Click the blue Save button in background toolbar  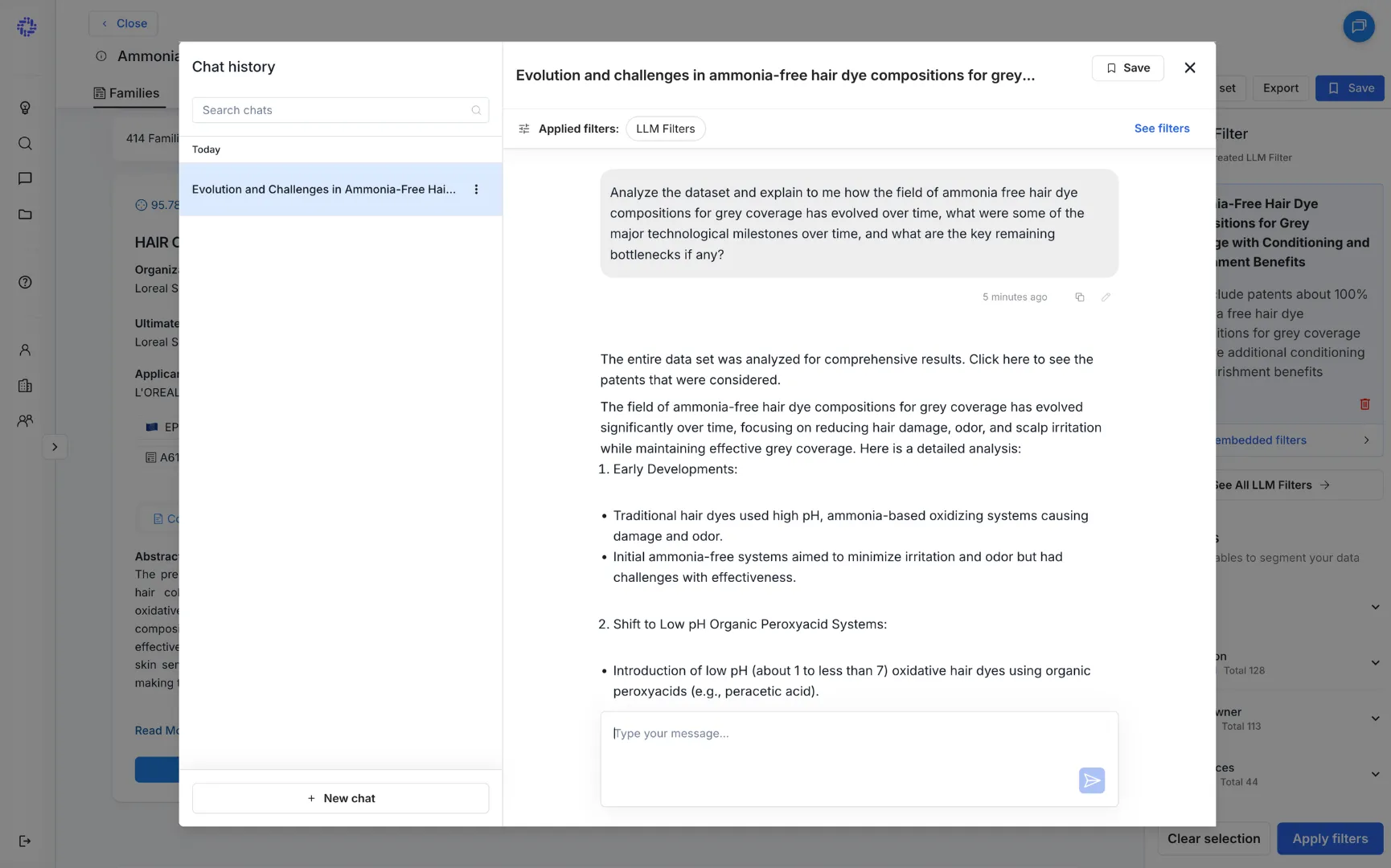(x=1350, y=88)
